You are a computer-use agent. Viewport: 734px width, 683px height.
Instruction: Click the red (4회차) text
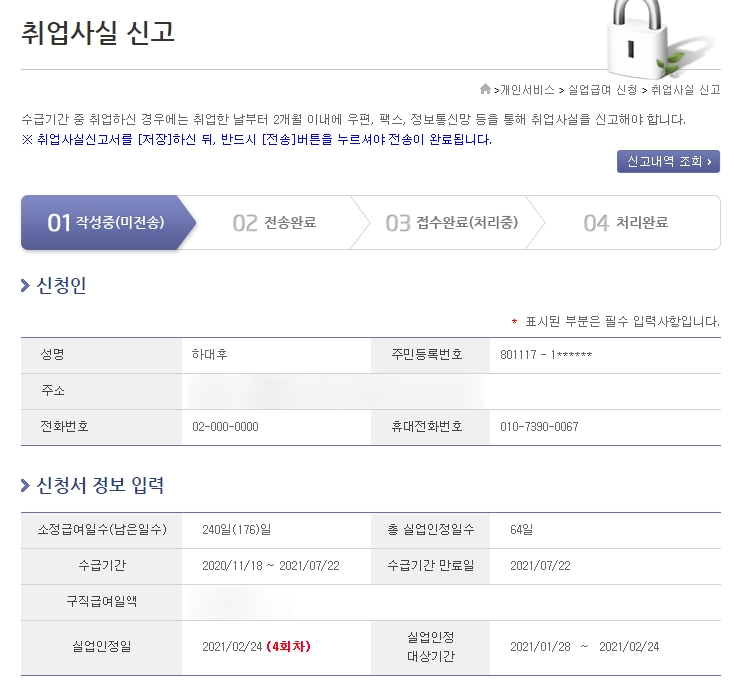click(288, 646)
